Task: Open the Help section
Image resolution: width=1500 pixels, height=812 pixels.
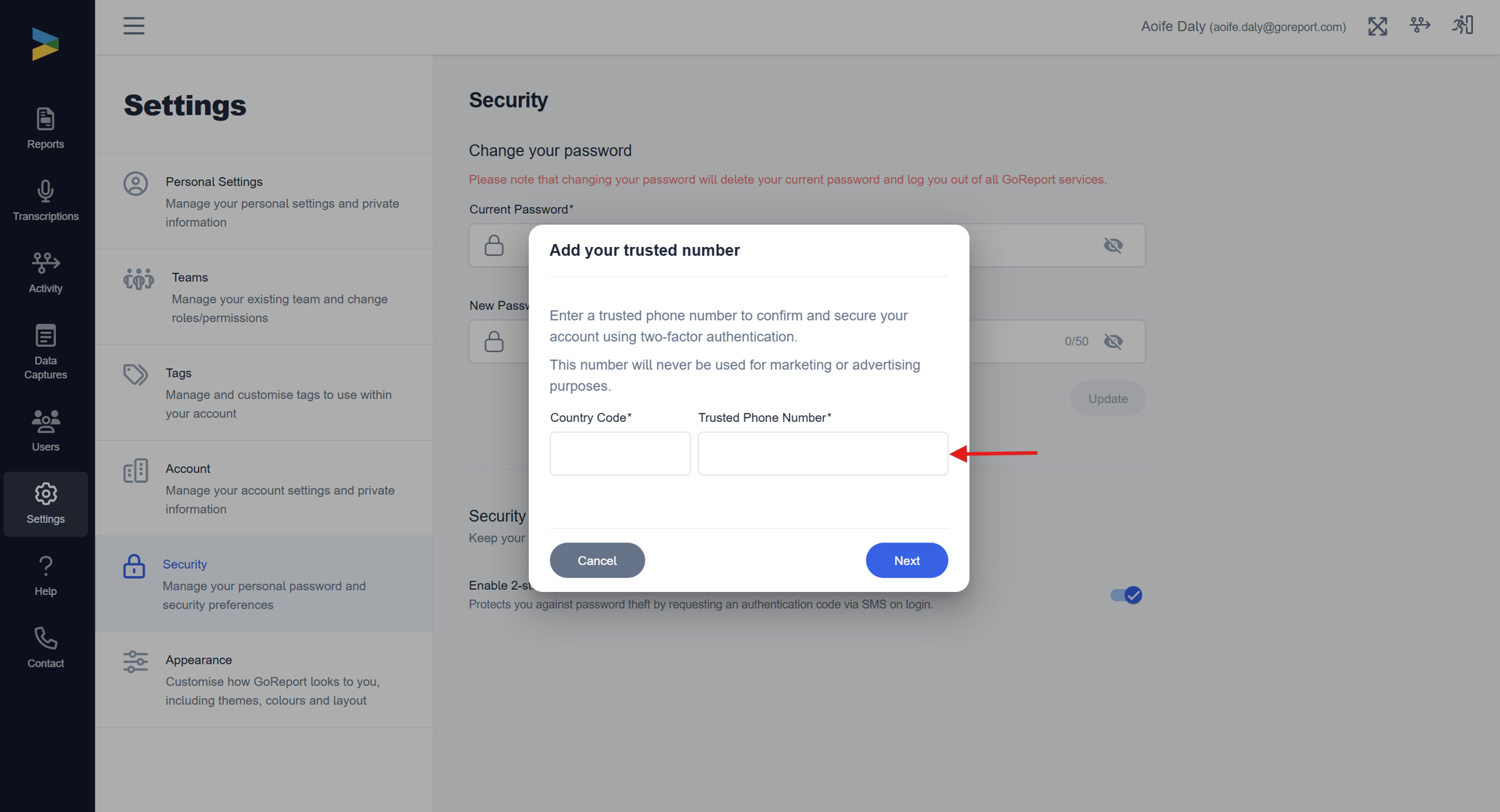Action: click(45, 575)
